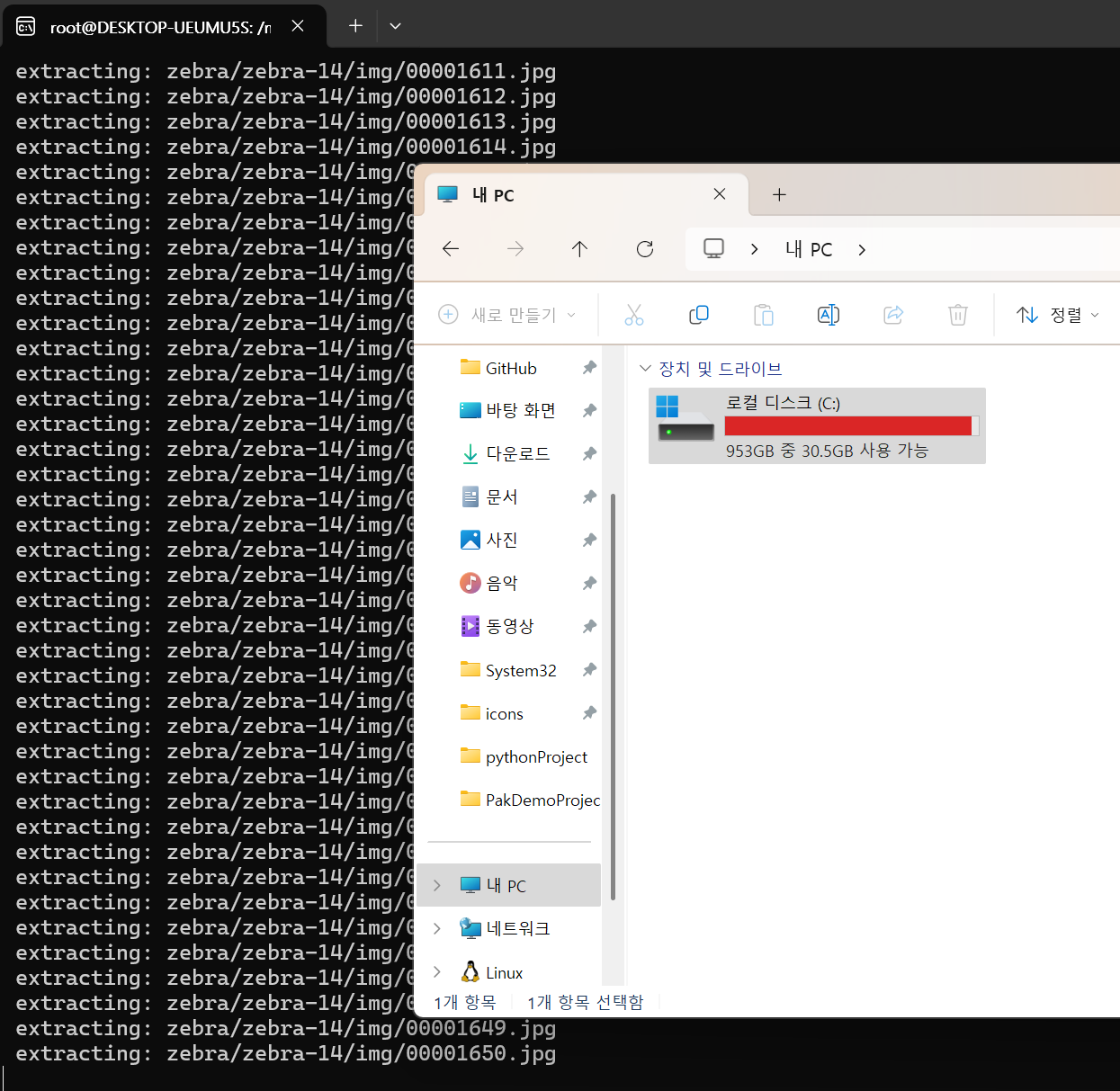Click the Delete trash can icon
Viewport: 1120px width, 1091px height.
tap(958, 315)
